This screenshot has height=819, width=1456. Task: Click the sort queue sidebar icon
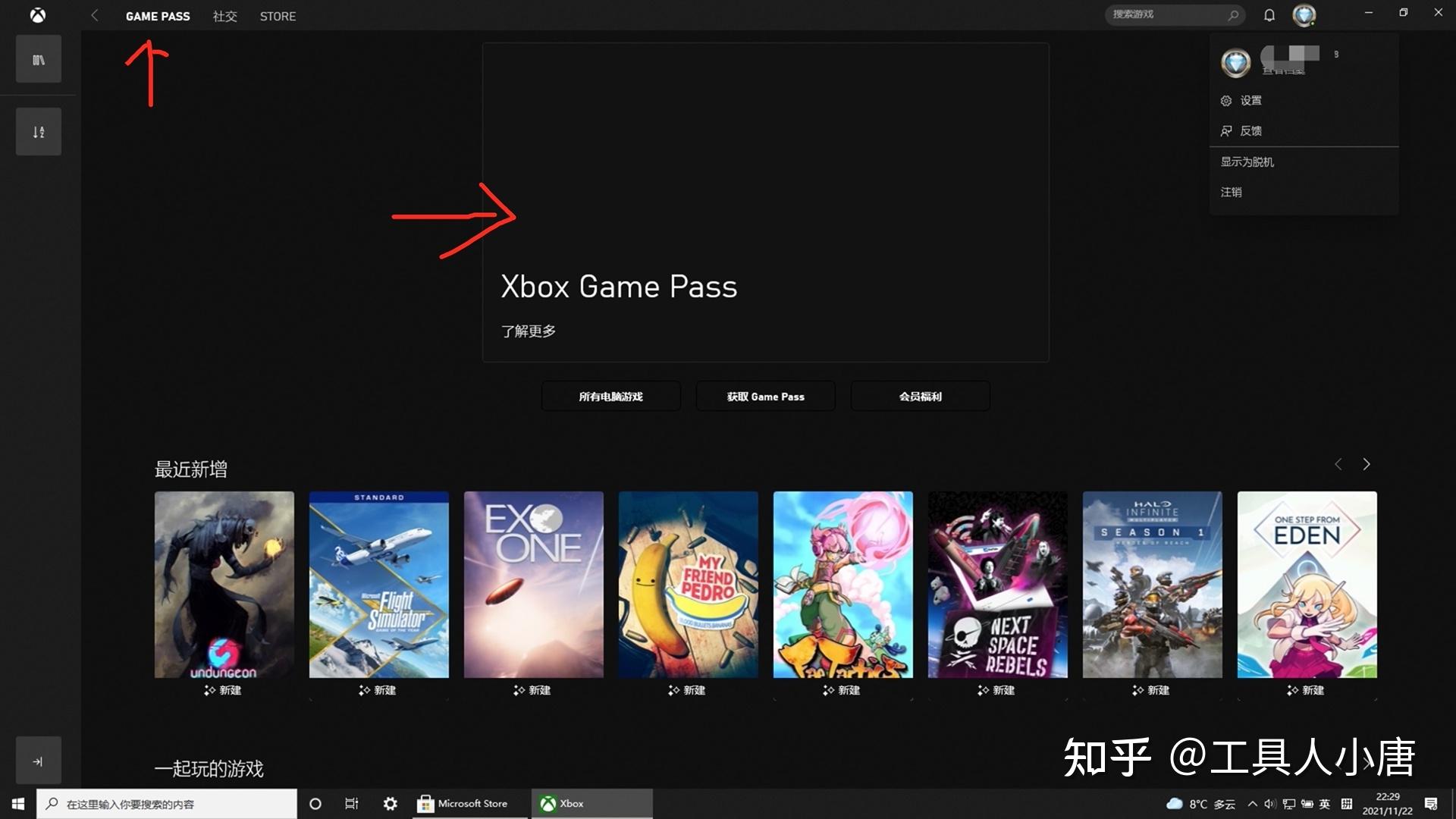coord(39,132)
